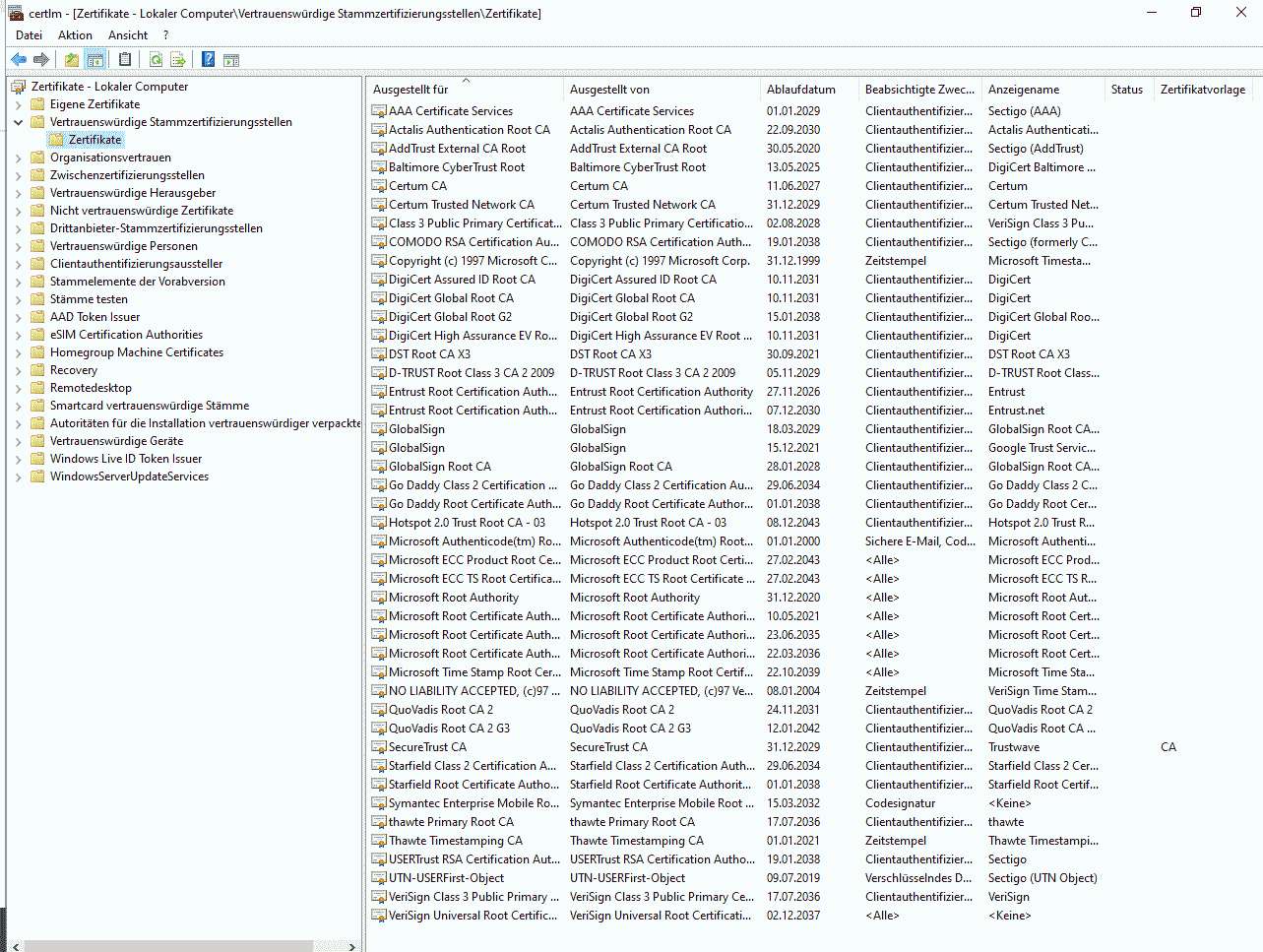Open the Ansicht menu
Screen dimensions: 1263x952
click(x=128, y=35)
